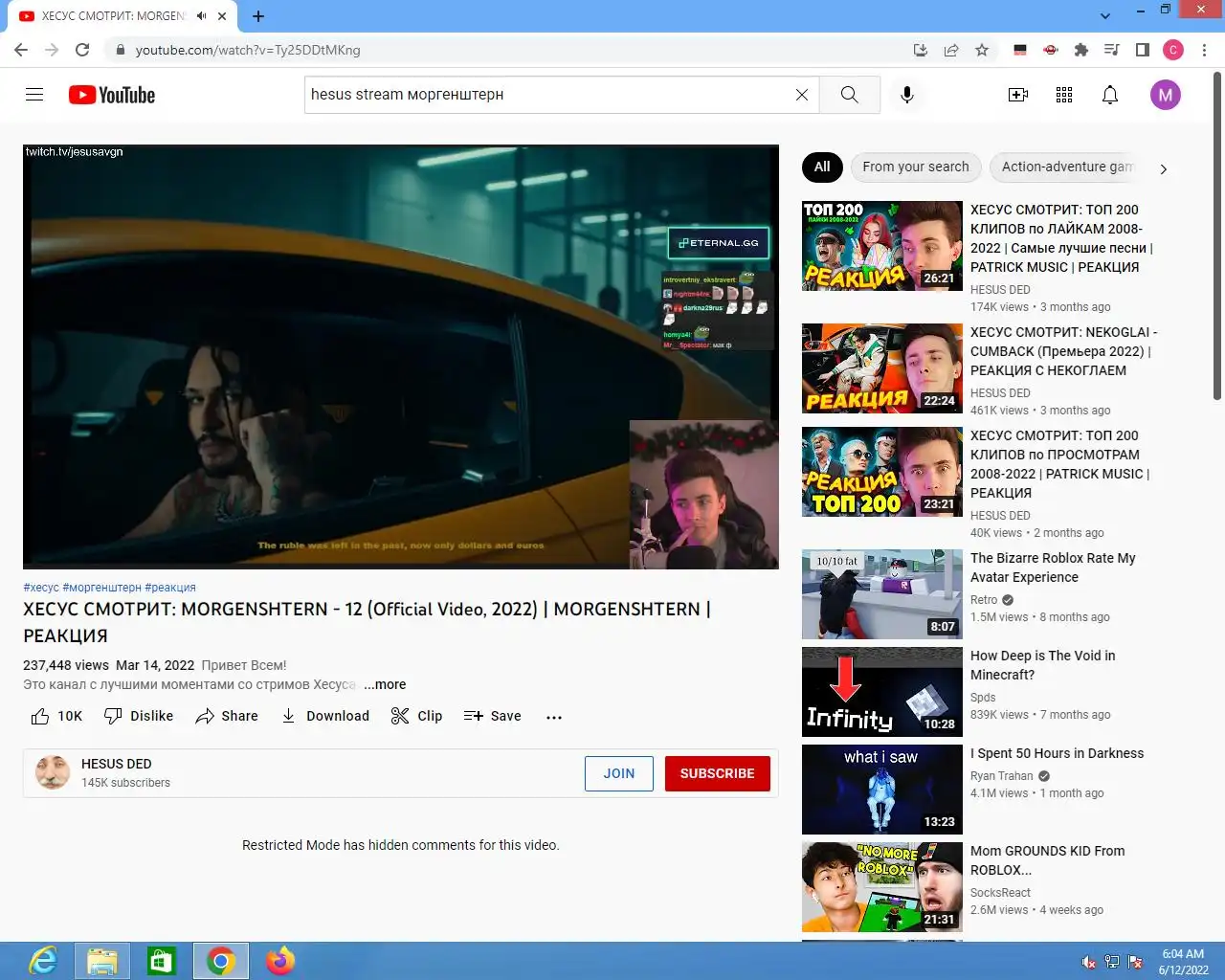Open the account avatar menu
Viewport: 1225px width, 980px height.
point(1165,95)
